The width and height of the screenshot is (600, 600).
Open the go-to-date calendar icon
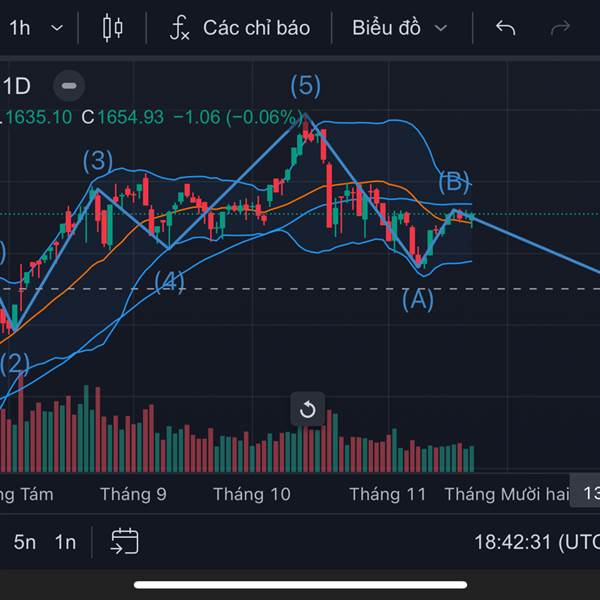[125, 542]
